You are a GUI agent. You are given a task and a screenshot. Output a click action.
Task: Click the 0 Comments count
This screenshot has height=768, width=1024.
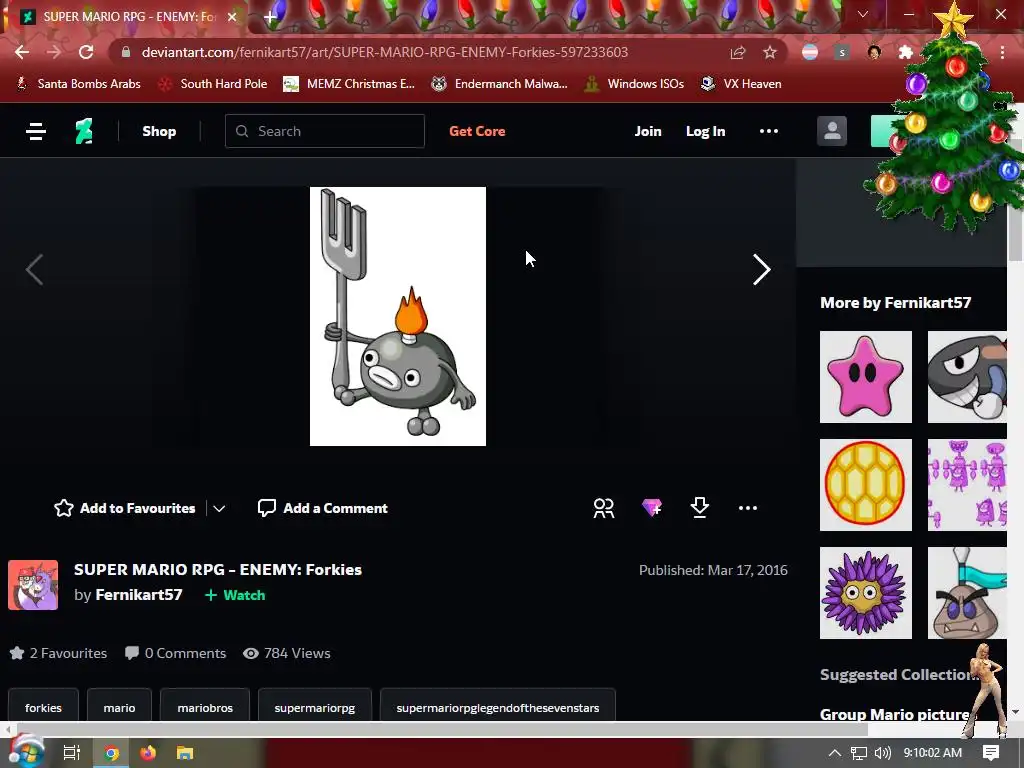coord(176,653)
